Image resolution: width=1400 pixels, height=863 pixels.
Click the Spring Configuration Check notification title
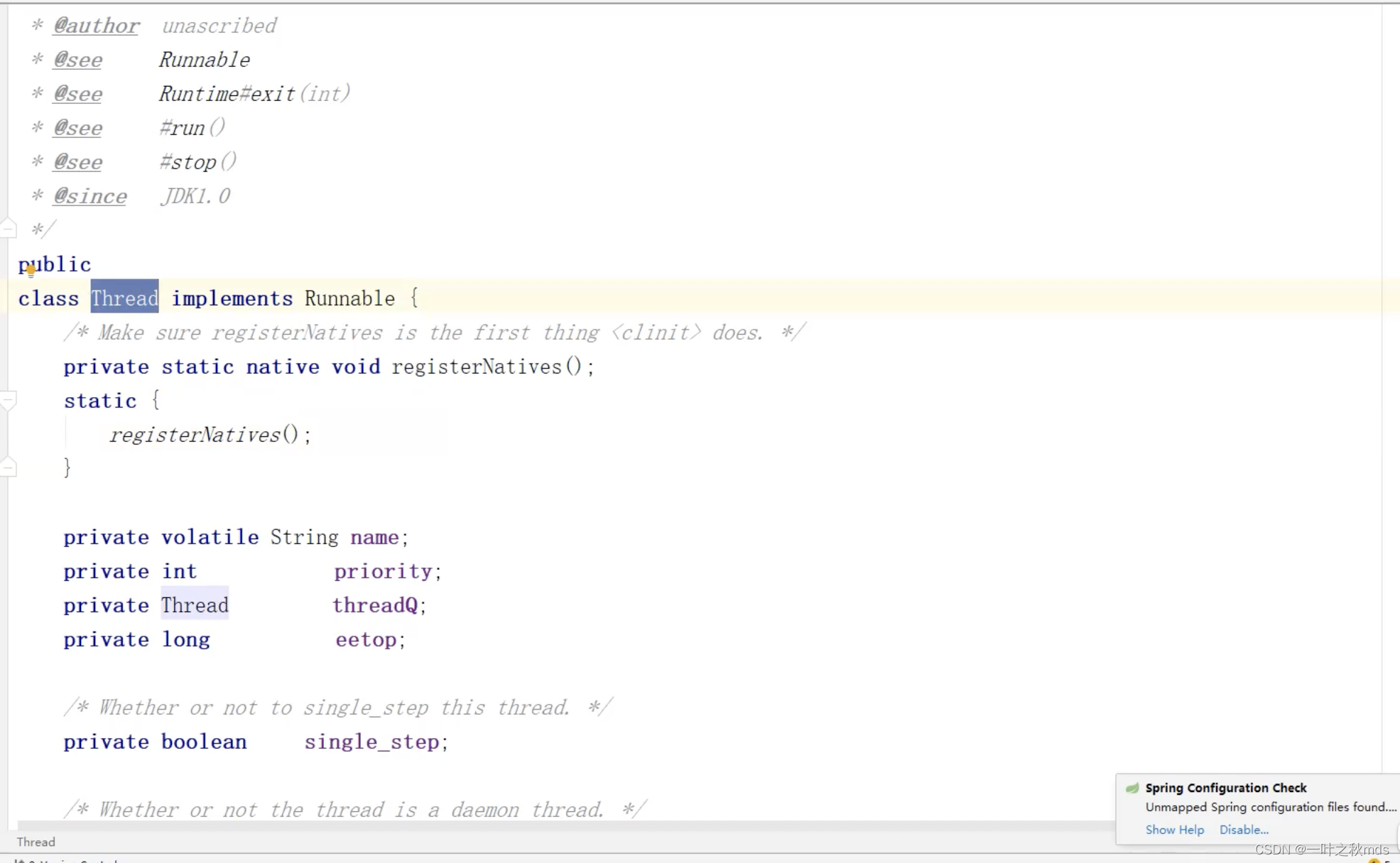point(1225,788)
